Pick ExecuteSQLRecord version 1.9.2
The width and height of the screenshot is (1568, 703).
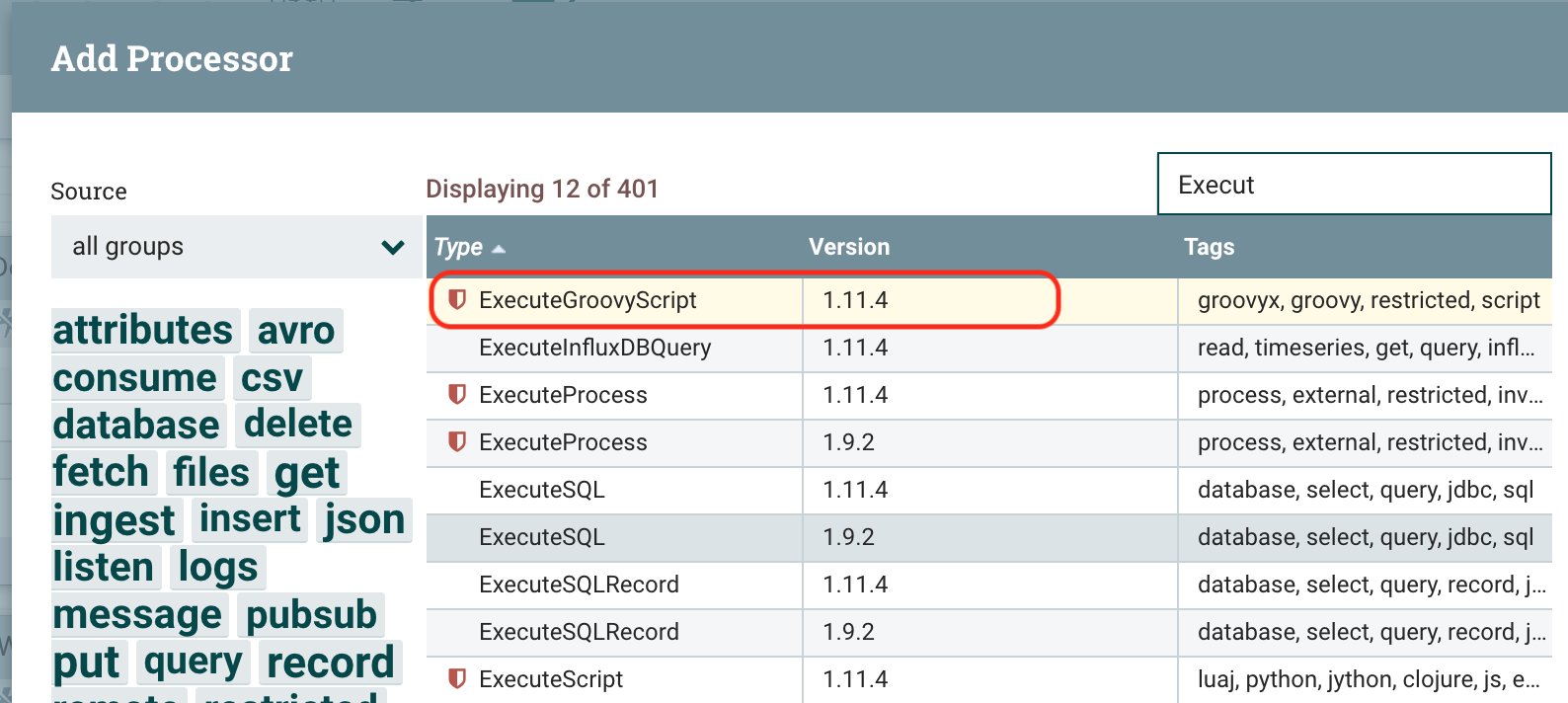579,632
